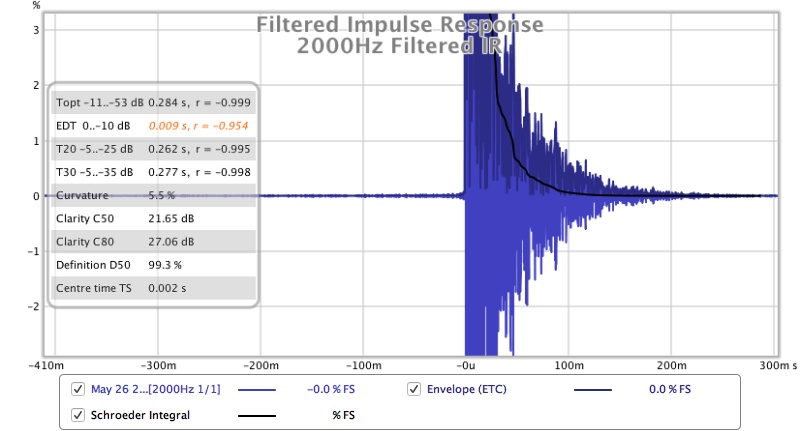This screenshot has width=800, height=431.
Task: Click the Centre time TS 0.002 s row
Action: tap(153, 288)
